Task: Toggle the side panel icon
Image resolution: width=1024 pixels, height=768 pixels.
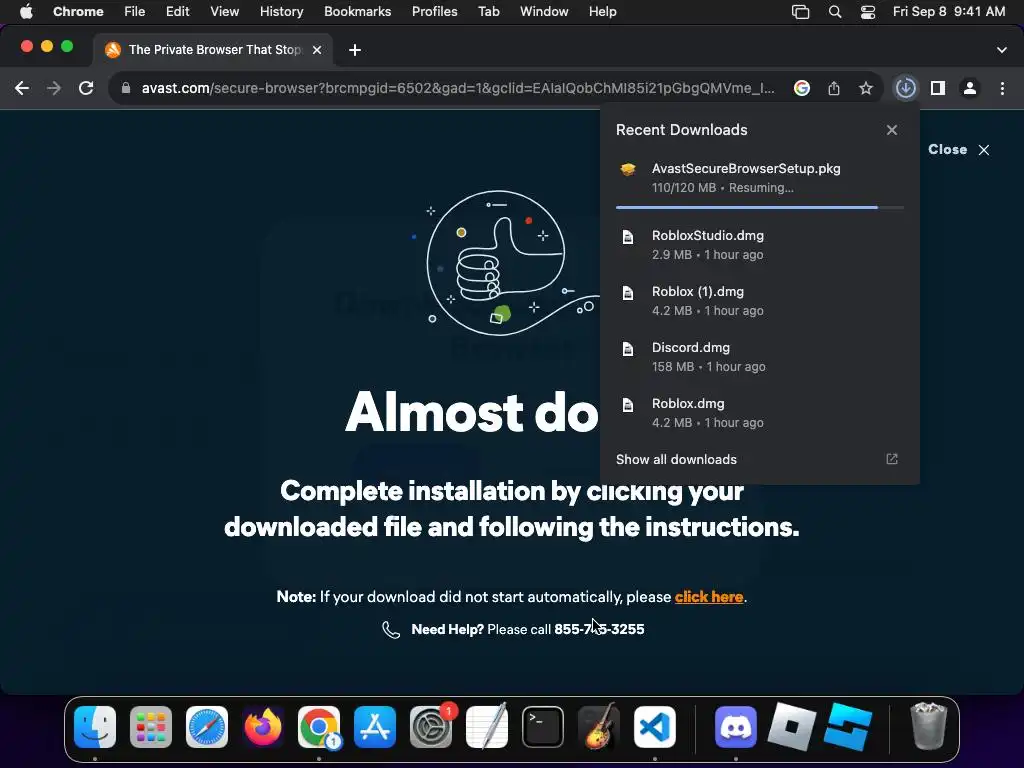Action: pyautogui.click(x=938, y=88)
